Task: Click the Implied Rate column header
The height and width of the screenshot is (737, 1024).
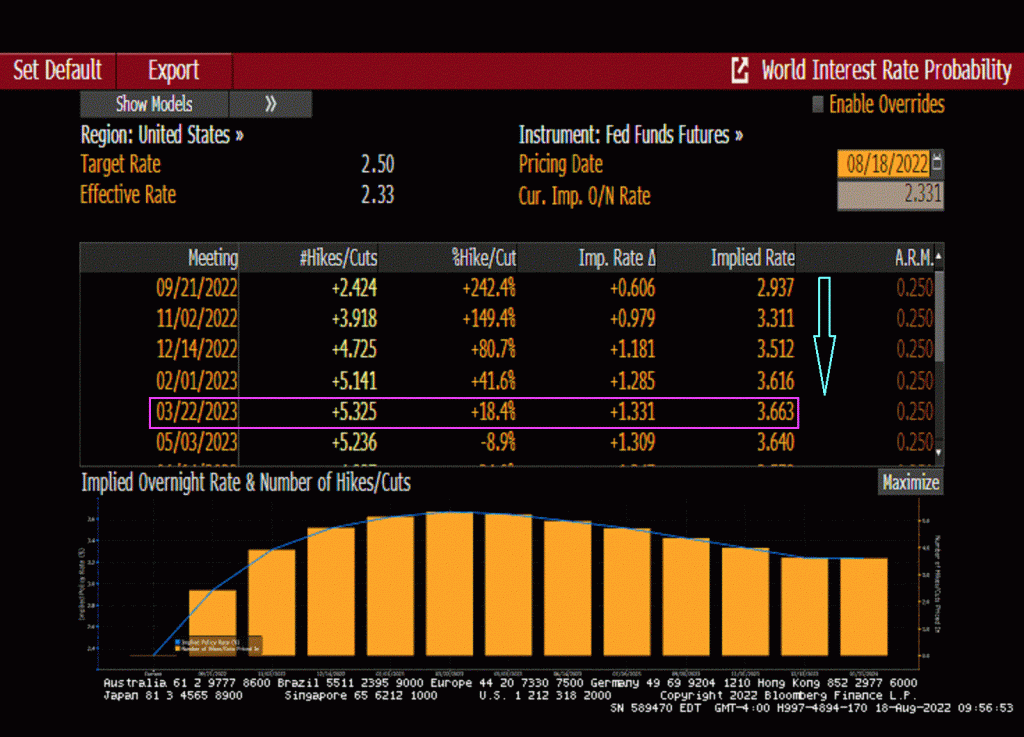Action: pos(752,258)
